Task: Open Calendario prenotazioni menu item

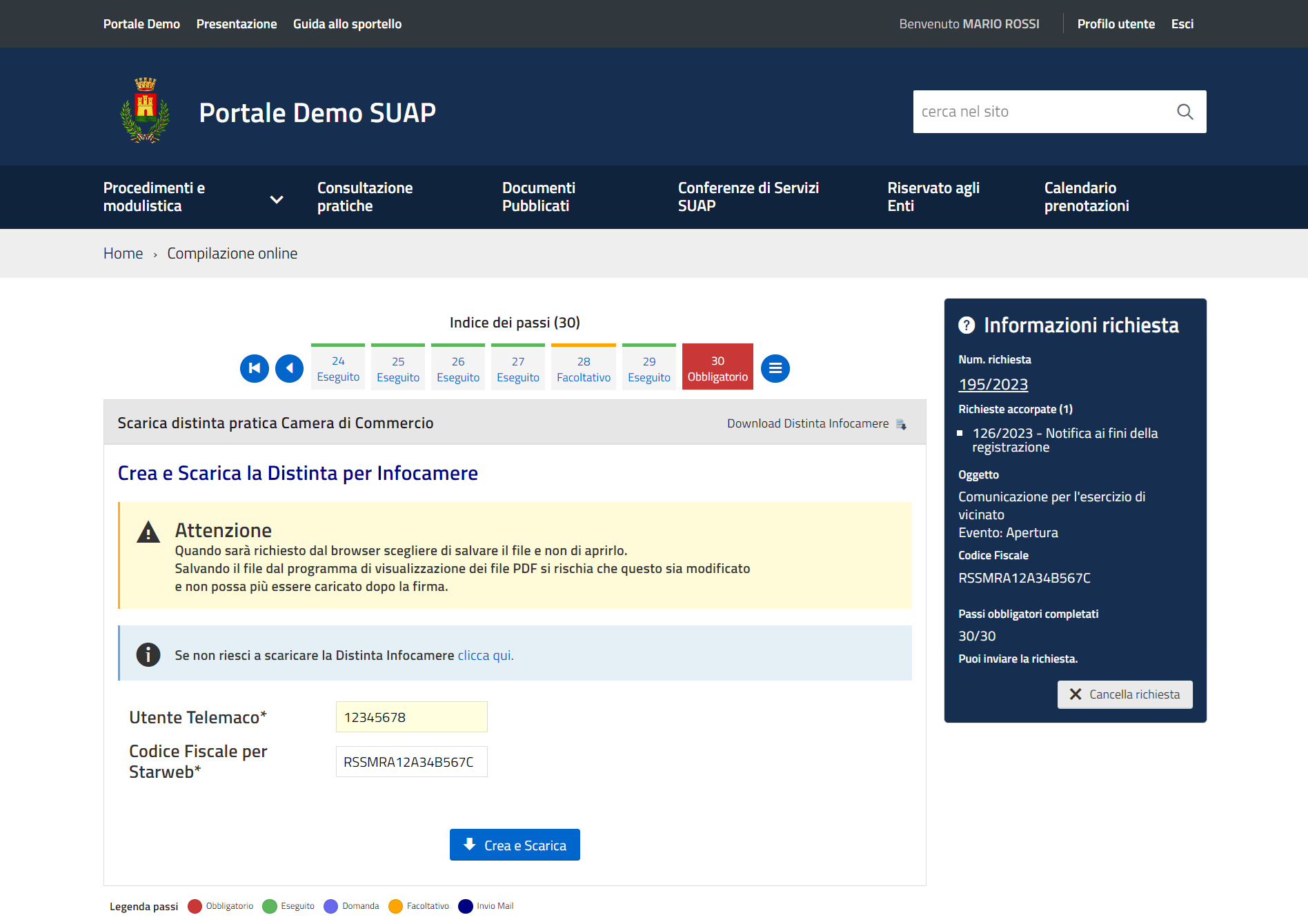Action: (1086, 197)
